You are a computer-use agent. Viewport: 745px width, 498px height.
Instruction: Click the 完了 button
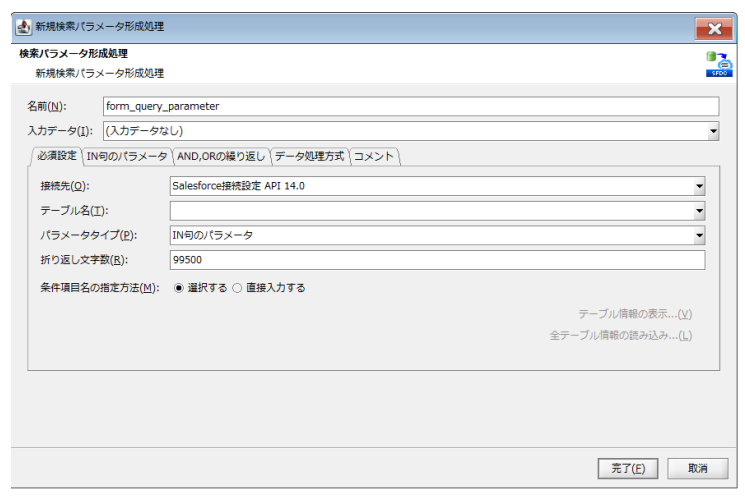coord(627,468)
